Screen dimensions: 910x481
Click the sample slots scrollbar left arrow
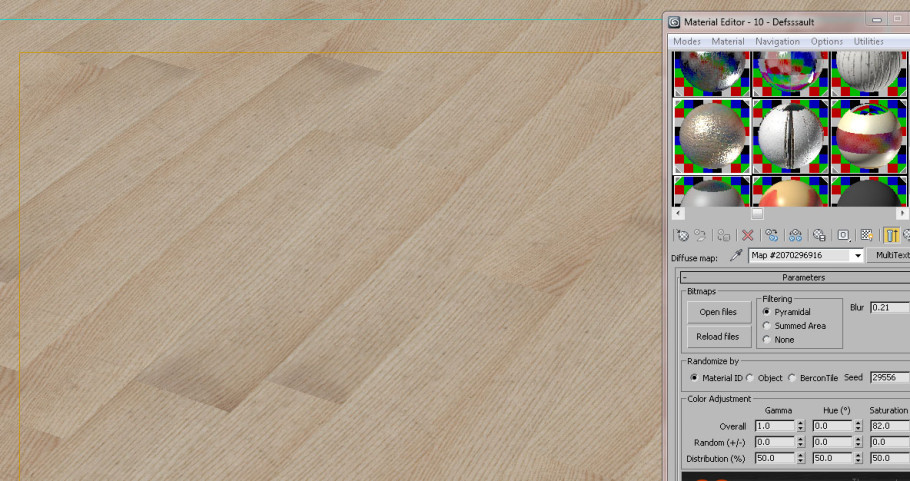pyautogui.click(x=677, y=214)
